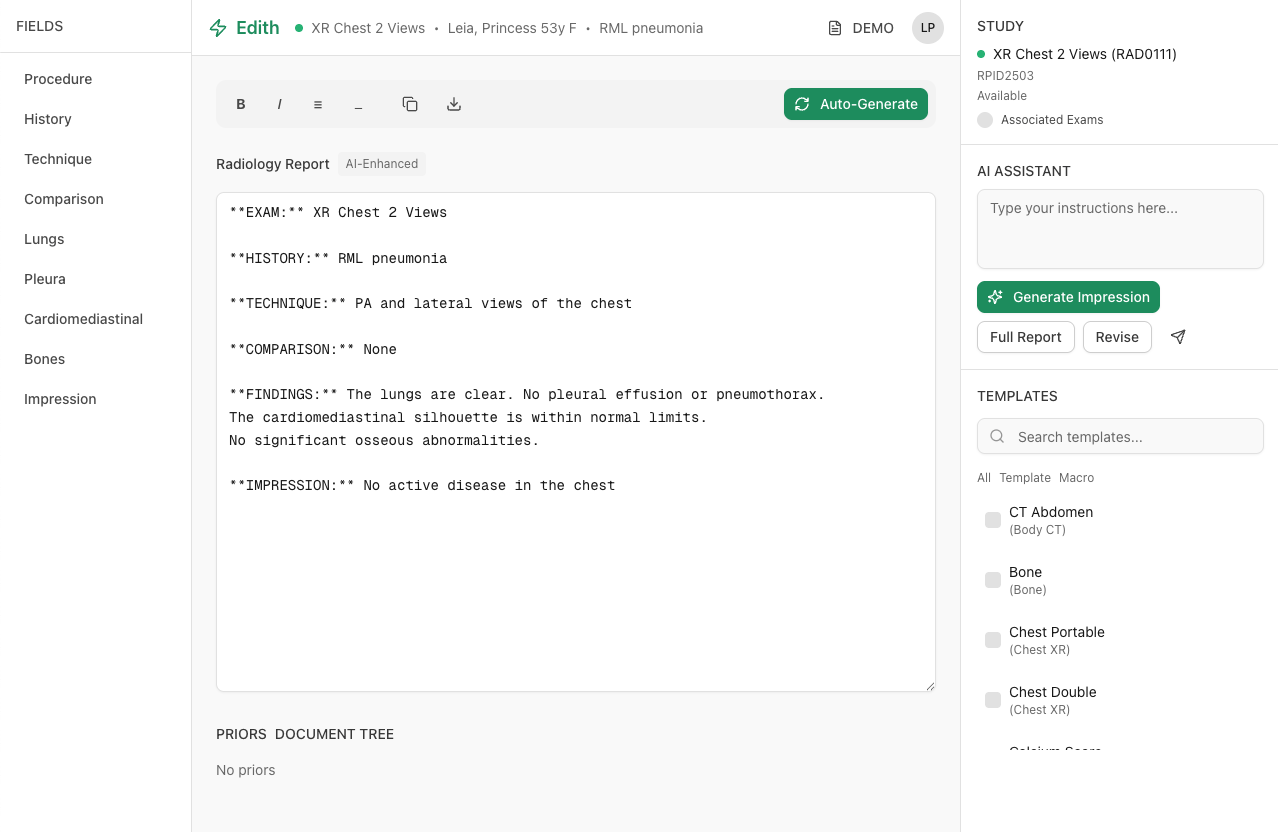
Task: Download the report via the download icon
Action: (x=453, y=104)
